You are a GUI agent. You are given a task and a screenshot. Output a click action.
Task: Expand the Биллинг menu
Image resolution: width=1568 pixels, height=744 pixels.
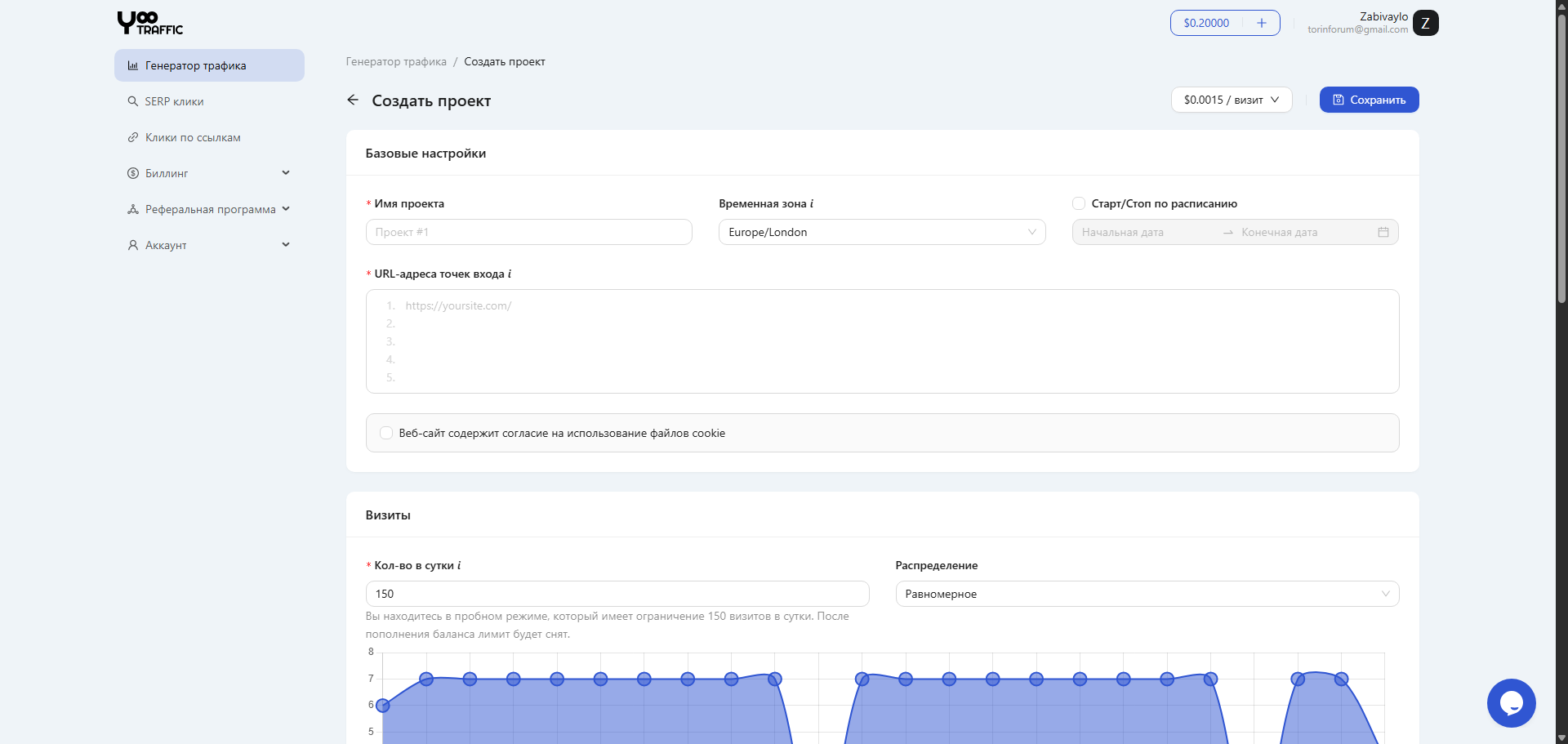(x=209, y=173)
